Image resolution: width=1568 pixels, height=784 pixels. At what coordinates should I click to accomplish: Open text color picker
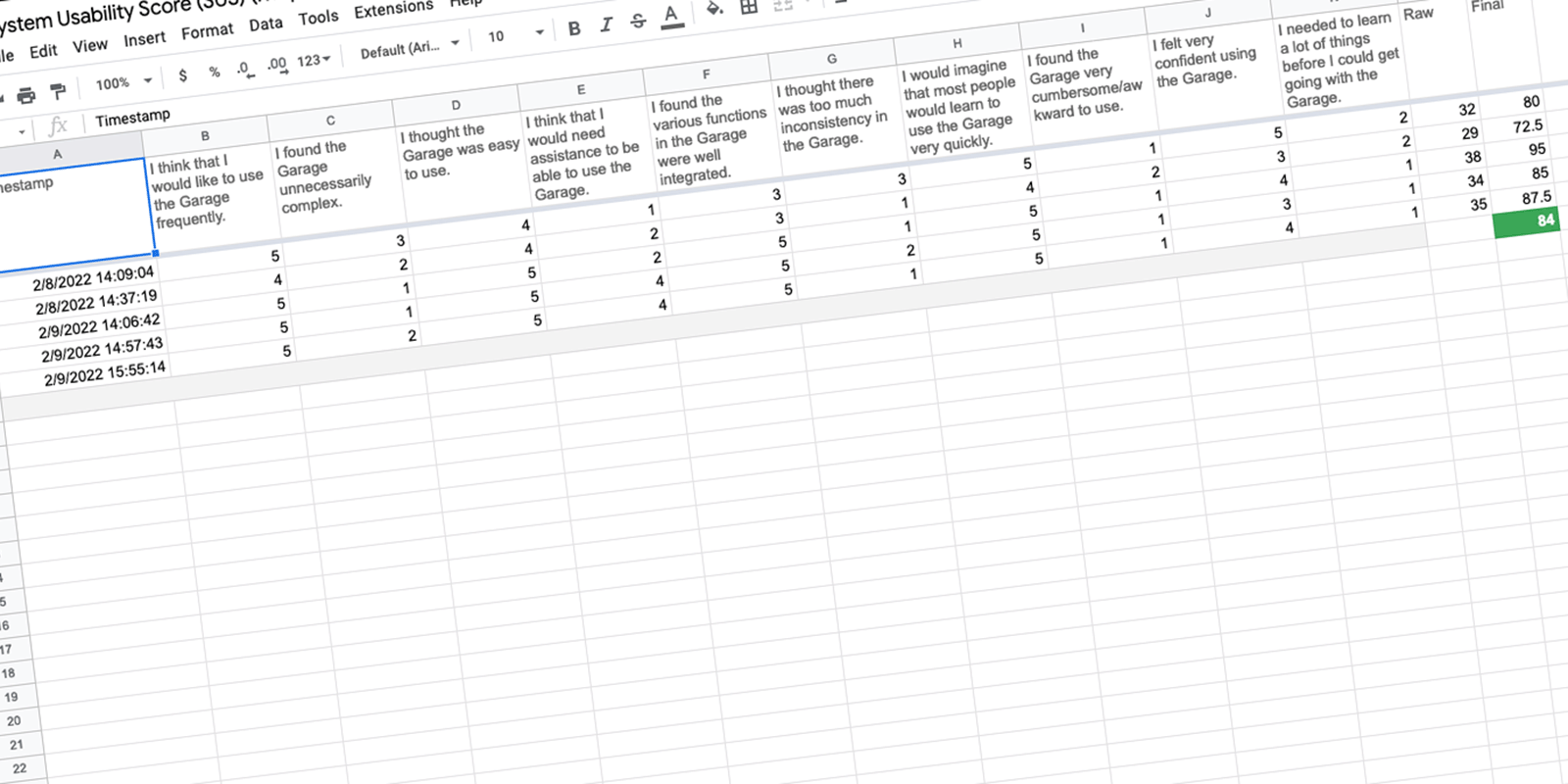pos(671,17)
